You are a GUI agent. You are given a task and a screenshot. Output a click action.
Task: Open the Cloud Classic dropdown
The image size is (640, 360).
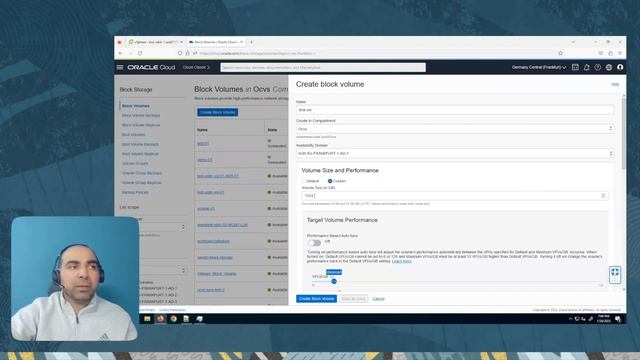196,67
